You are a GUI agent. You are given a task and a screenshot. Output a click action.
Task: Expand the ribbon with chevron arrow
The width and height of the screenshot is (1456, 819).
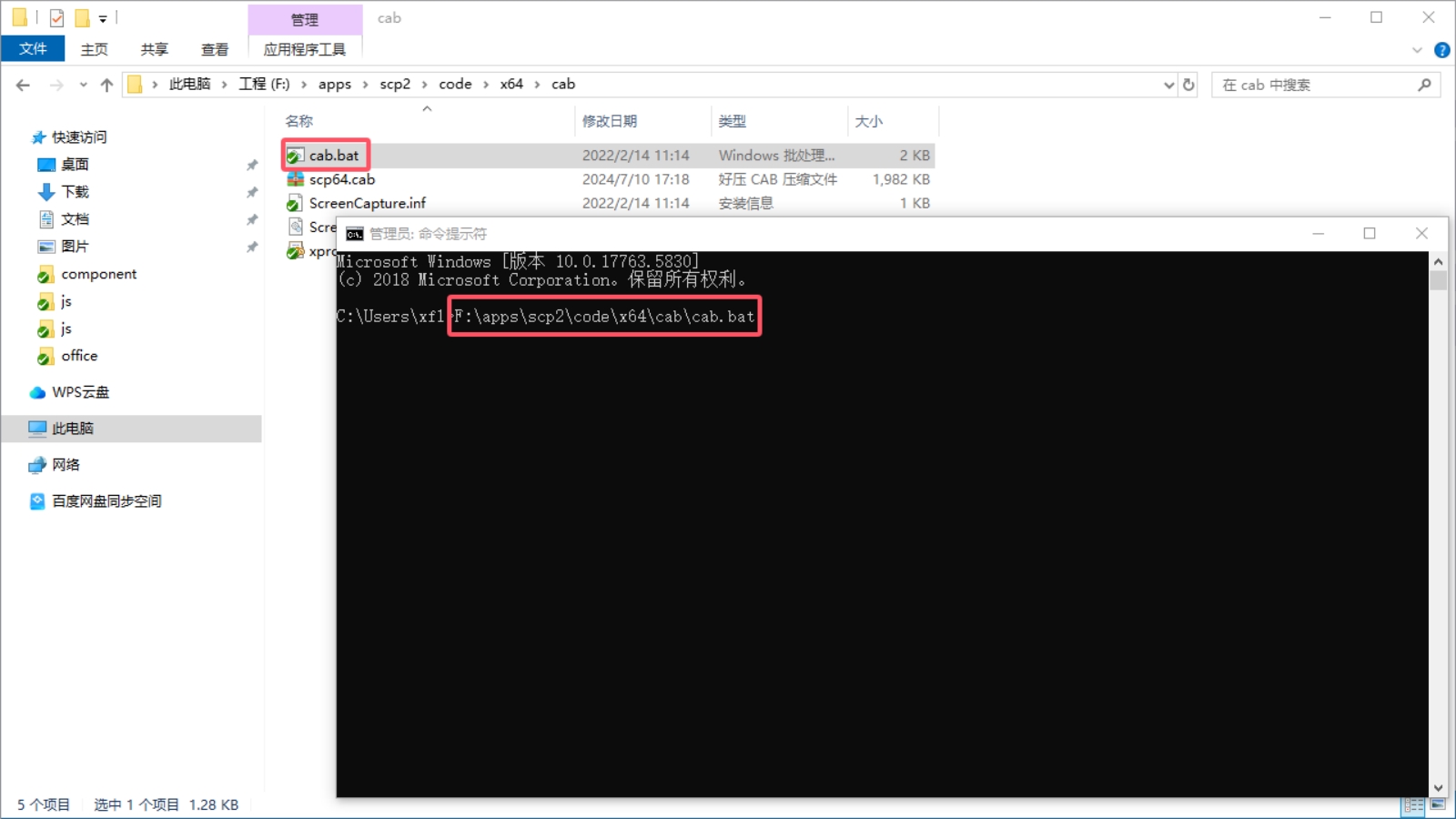(1417, 50)
